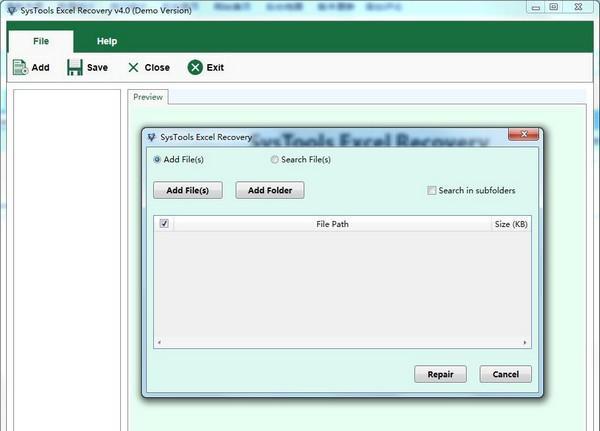
Task: Enable Search in subfolders checkbox
Action: [431, 190]
